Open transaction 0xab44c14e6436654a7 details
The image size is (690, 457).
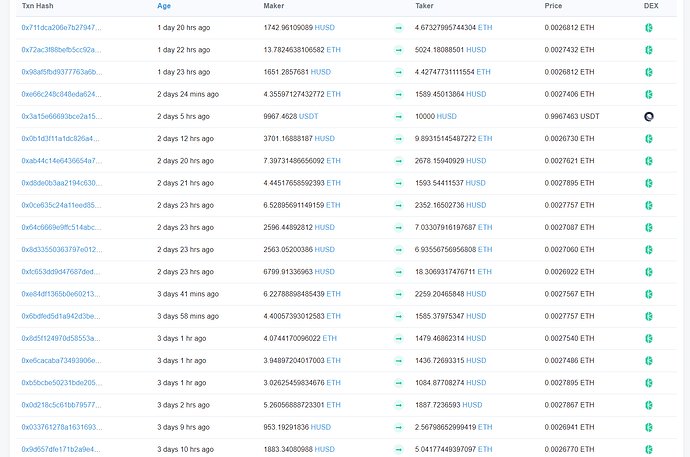point(61,161)
